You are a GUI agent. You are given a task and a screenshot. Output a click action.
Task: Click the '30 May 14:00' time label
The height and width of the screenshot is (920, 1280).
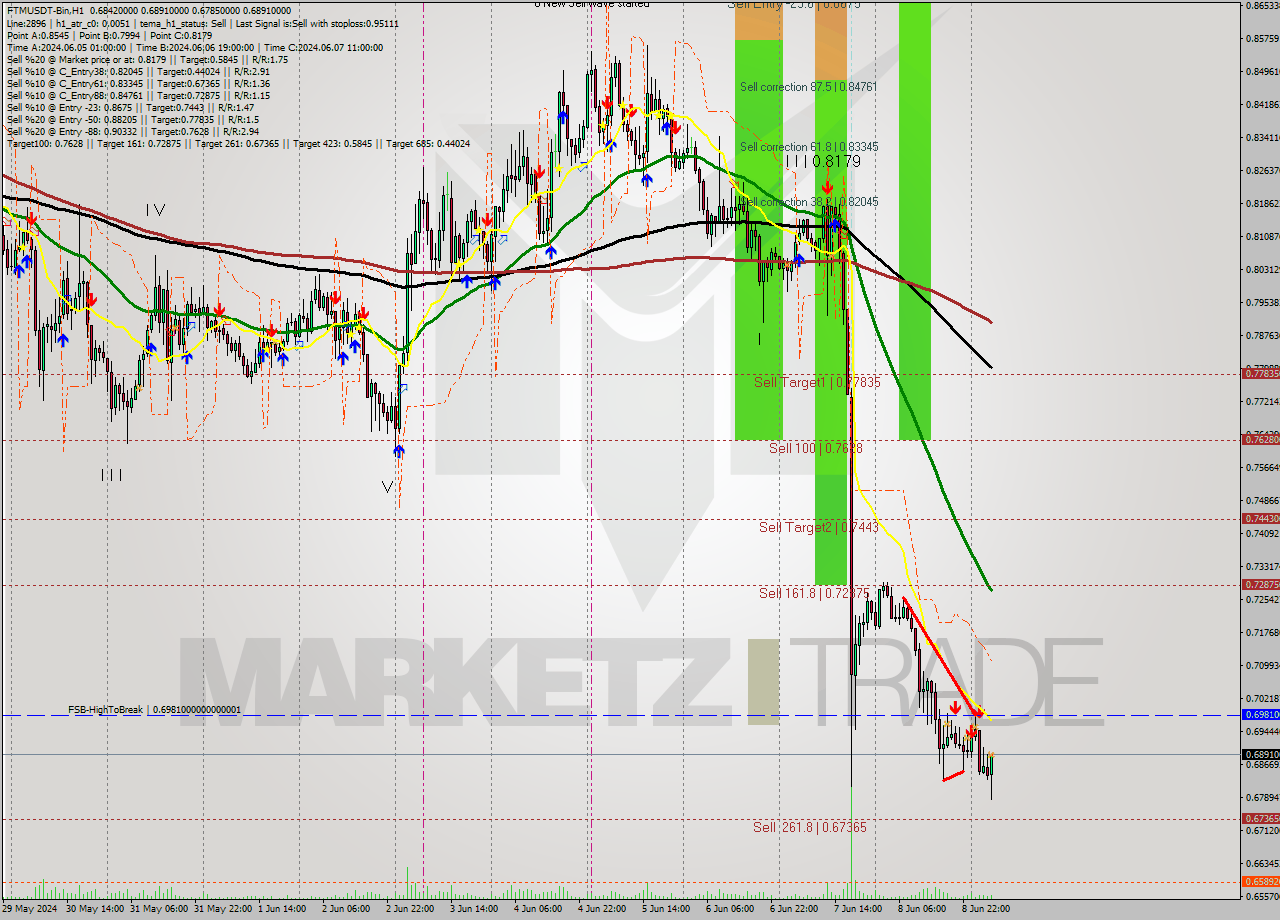pos(96,909)
